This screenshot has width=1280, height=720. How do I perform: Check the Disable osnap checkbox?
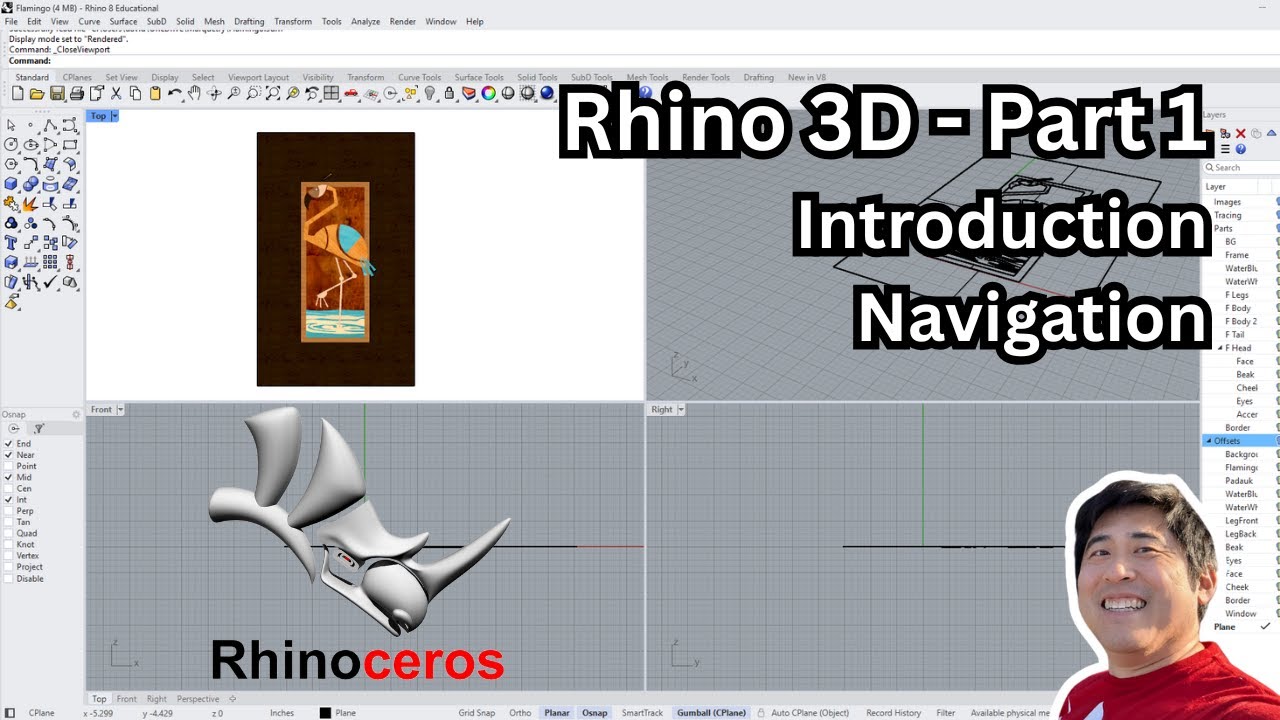pyautogui.click(x=9, y=578)
